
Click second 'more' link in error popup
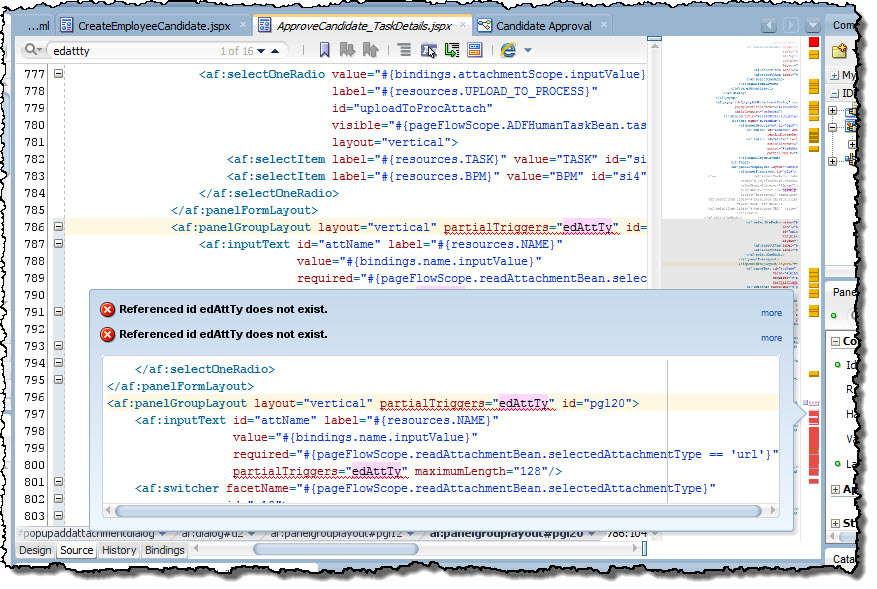pyautogui.click(x=771, y=338)
